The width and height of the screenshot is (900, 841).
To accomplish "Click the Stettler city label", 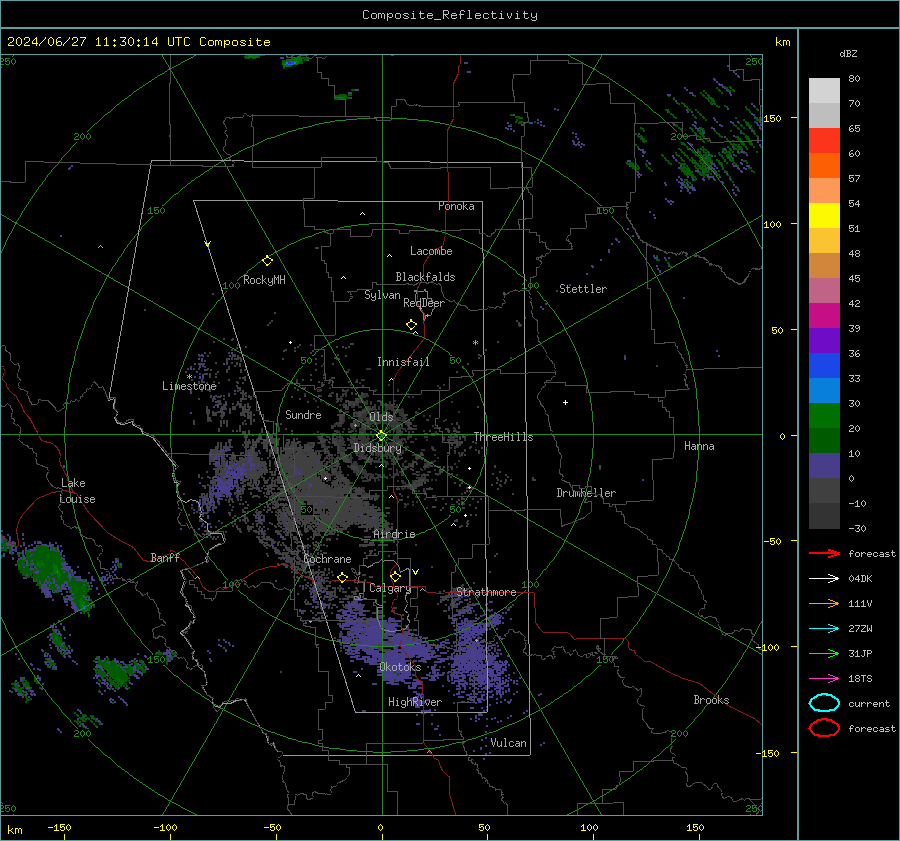I will [583, 289].
